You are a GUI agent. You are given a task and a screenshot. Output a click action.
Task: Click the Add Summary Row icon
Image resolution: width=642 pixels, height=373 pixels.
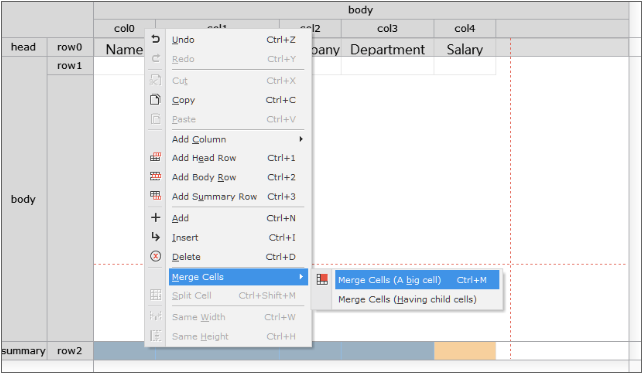(155, 196)
